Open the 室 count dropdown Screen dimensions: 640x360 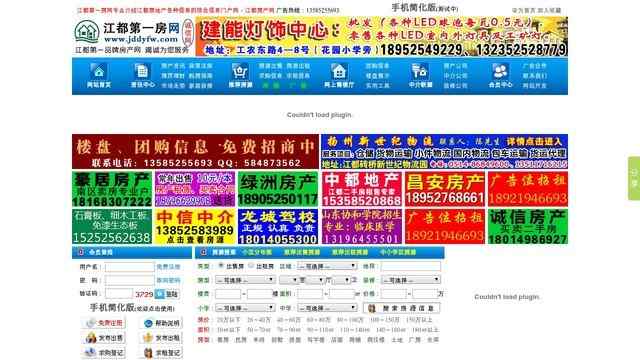pyautogui.click(x=289, y=280)
